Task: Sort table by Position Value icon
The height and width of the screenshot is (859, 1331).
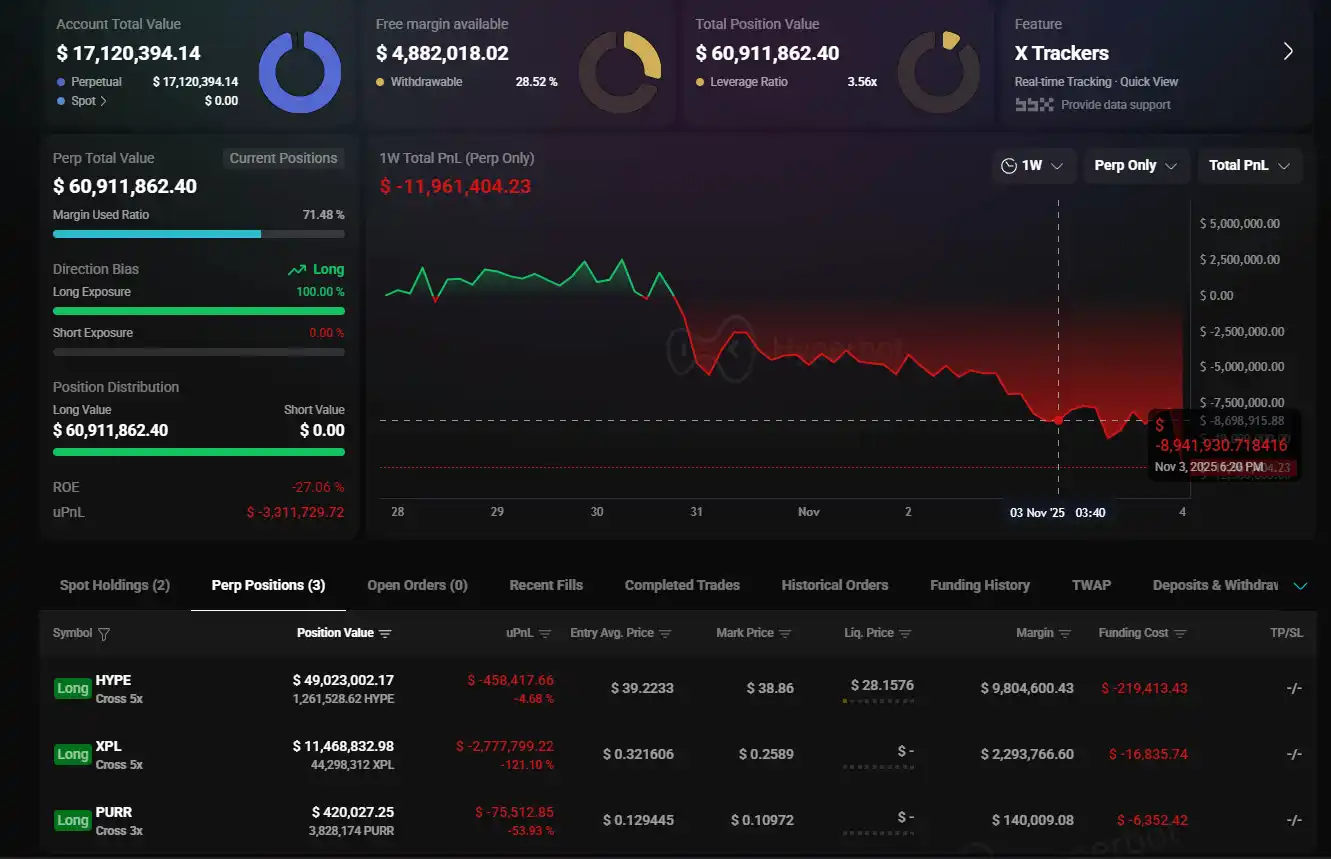Action: pos(385,634)
